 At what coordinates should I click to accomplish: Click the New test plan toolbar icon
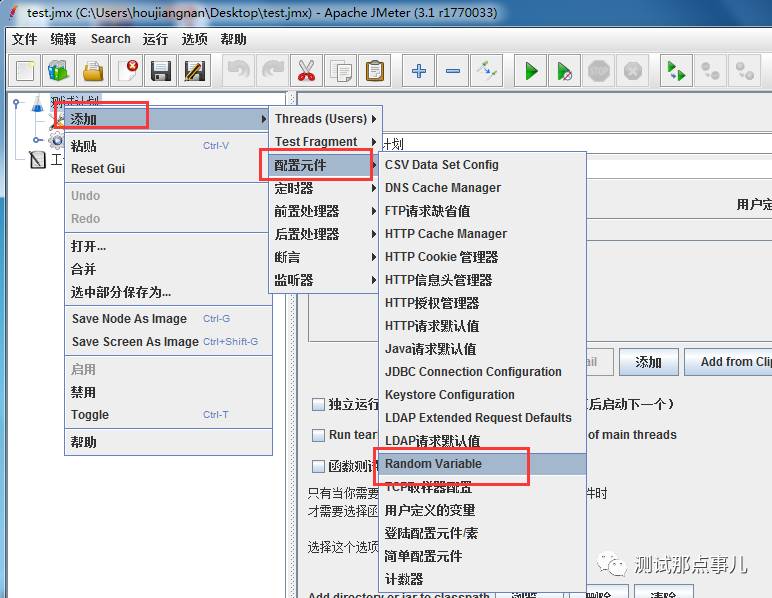click(x=25, y=71)
